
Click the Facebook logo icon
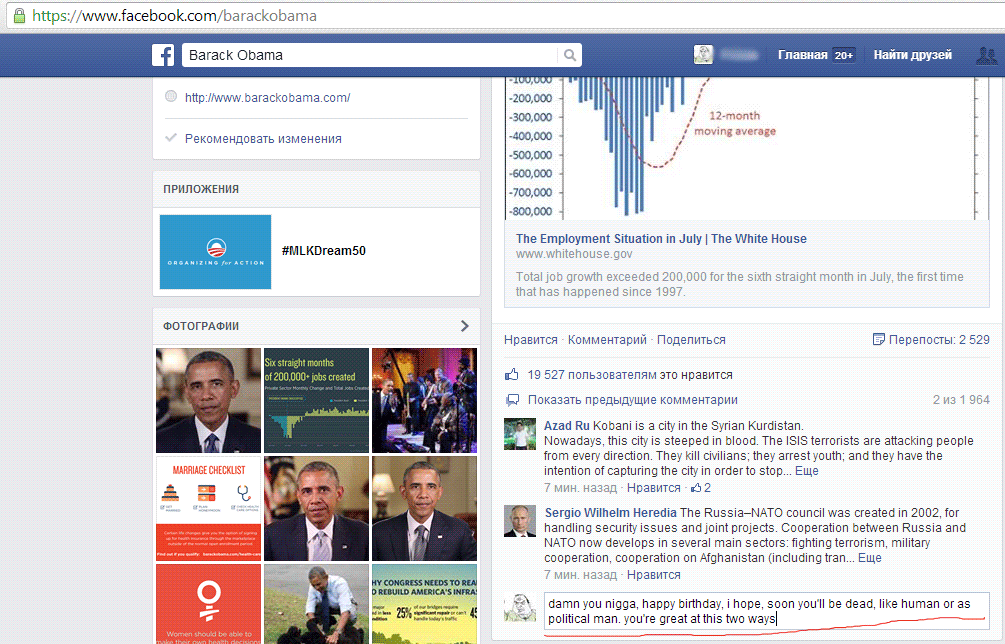pyautogui.click(x=163, y=55)
